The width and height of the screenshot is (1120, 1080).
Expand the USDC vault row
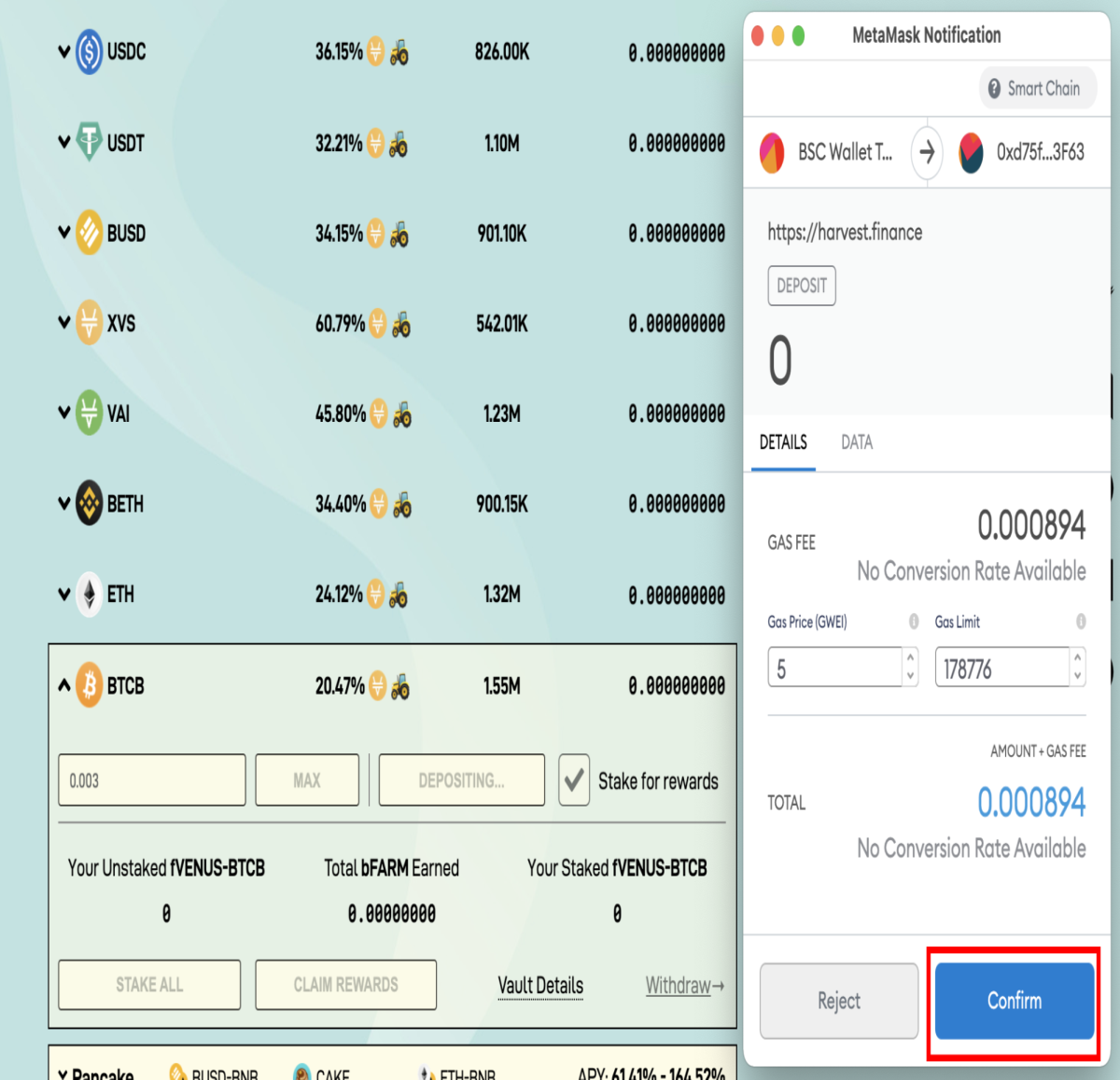(64, 51)
